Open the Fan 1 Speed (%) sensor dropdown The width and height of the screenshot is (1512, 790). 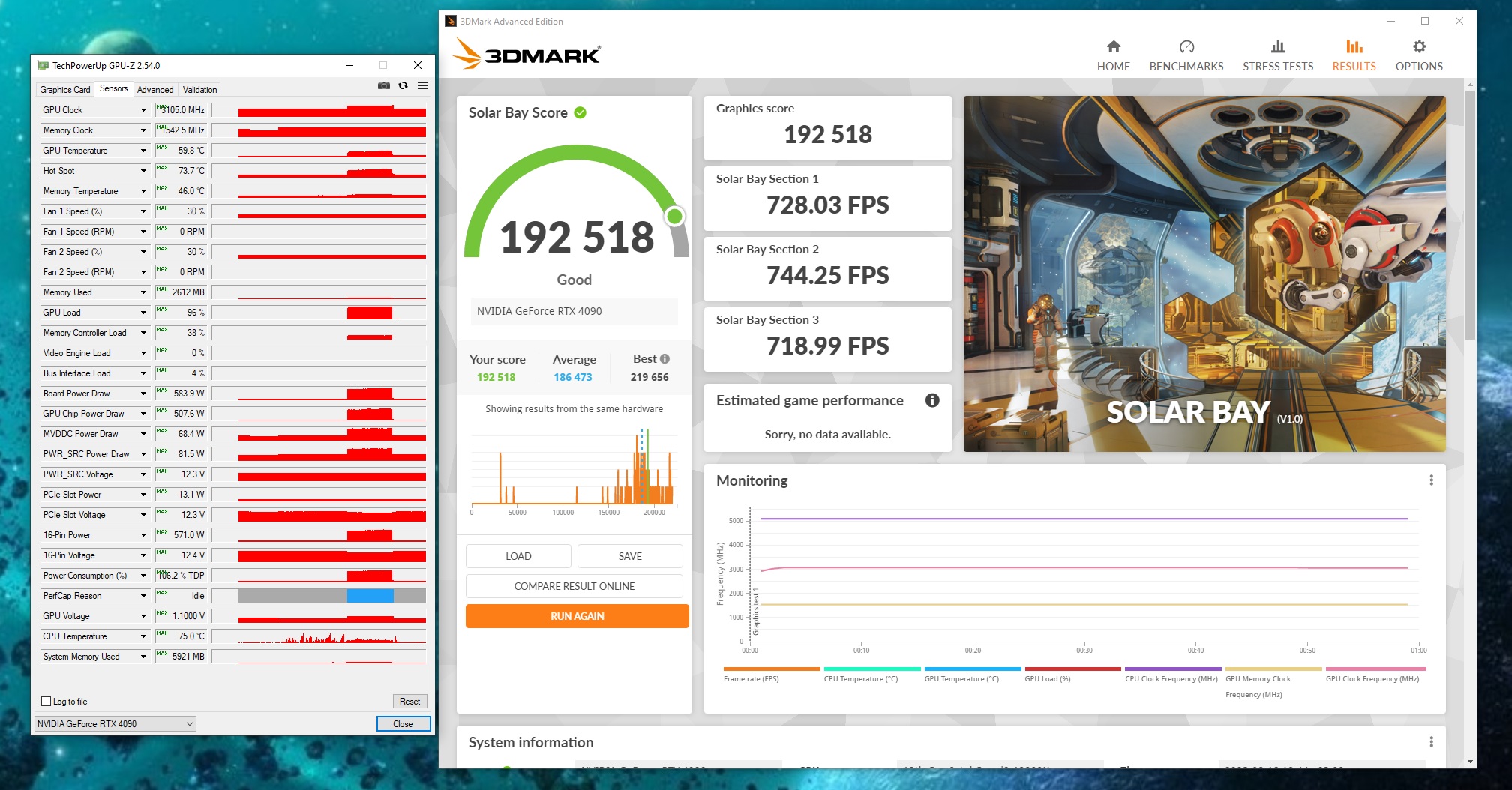click(143, 211)
